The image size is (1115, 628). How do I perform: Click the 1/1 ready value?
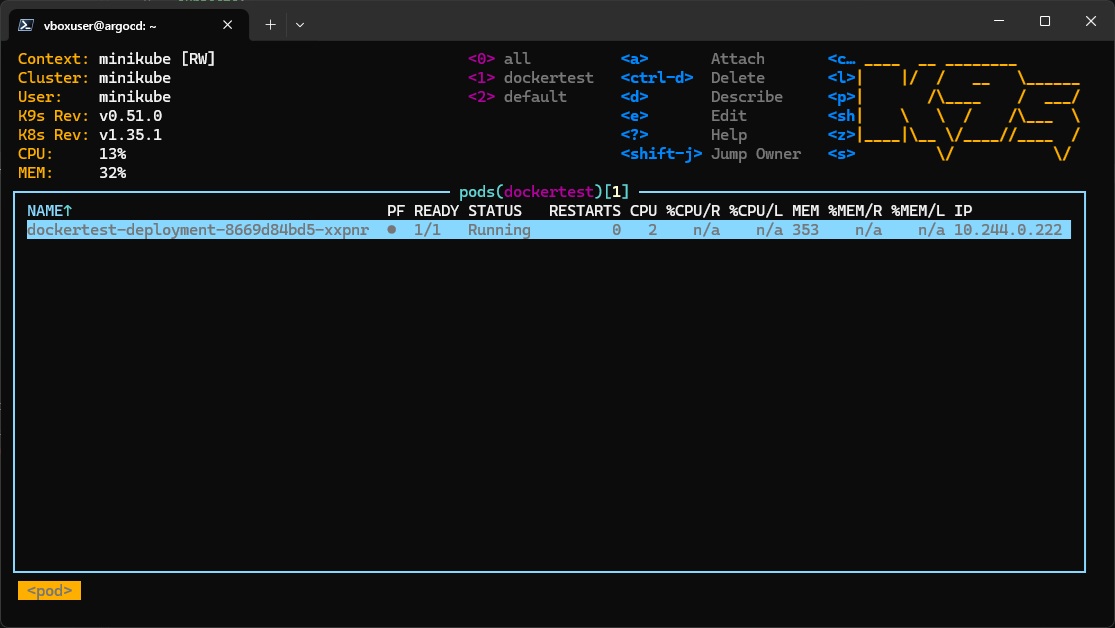[x=427, y=230]
